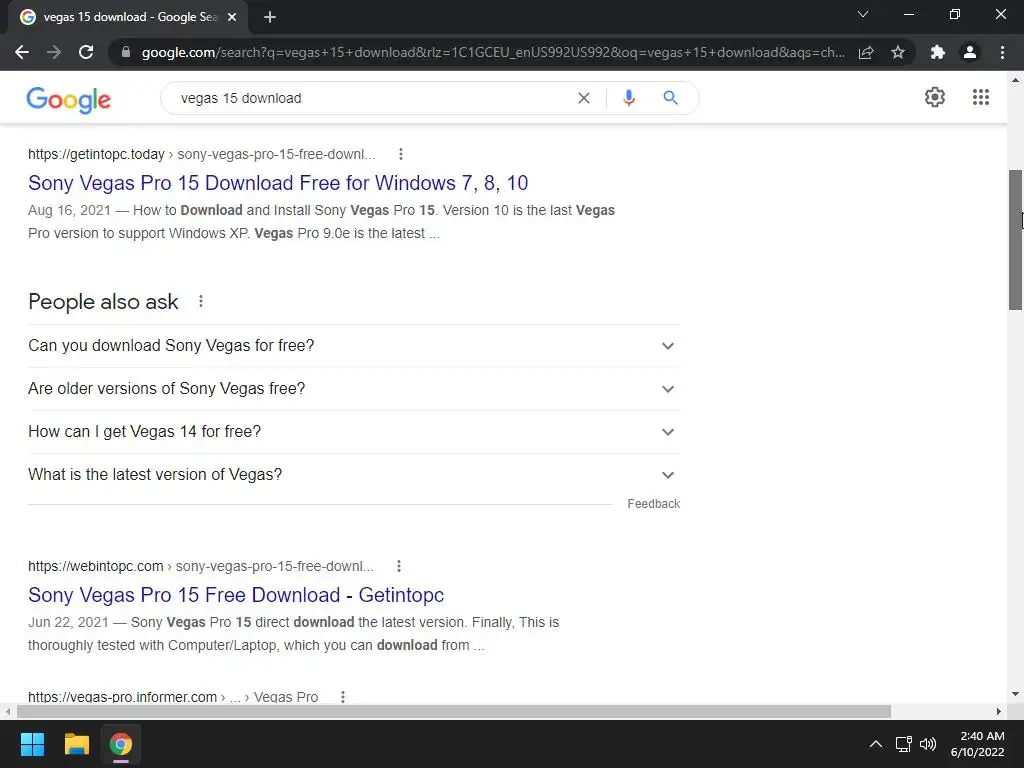Open the Windows Start menu
1024x768 pixels.
[32, 744]
